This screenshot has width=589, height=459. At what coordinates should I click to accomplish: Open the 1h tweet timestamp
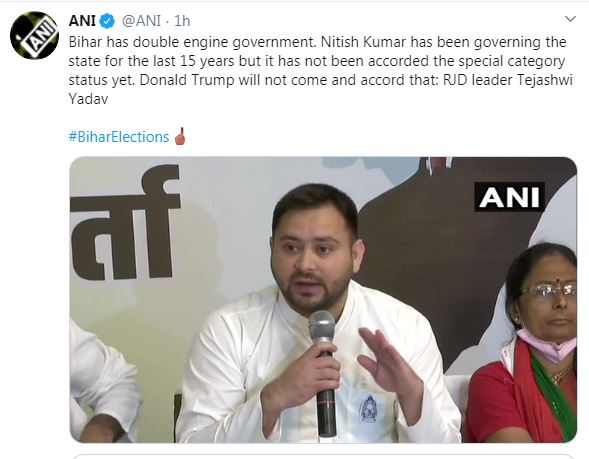(x=182, y=21)
